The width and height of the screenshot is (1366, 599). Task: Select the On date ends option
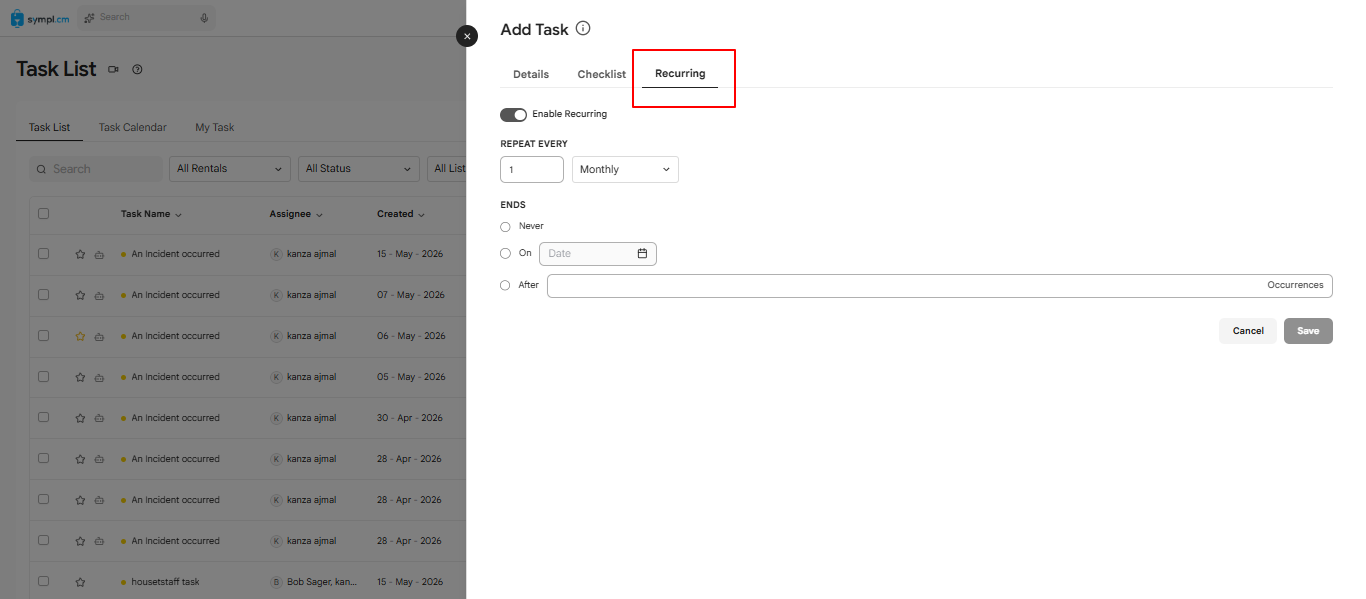(x=505, y=254)
